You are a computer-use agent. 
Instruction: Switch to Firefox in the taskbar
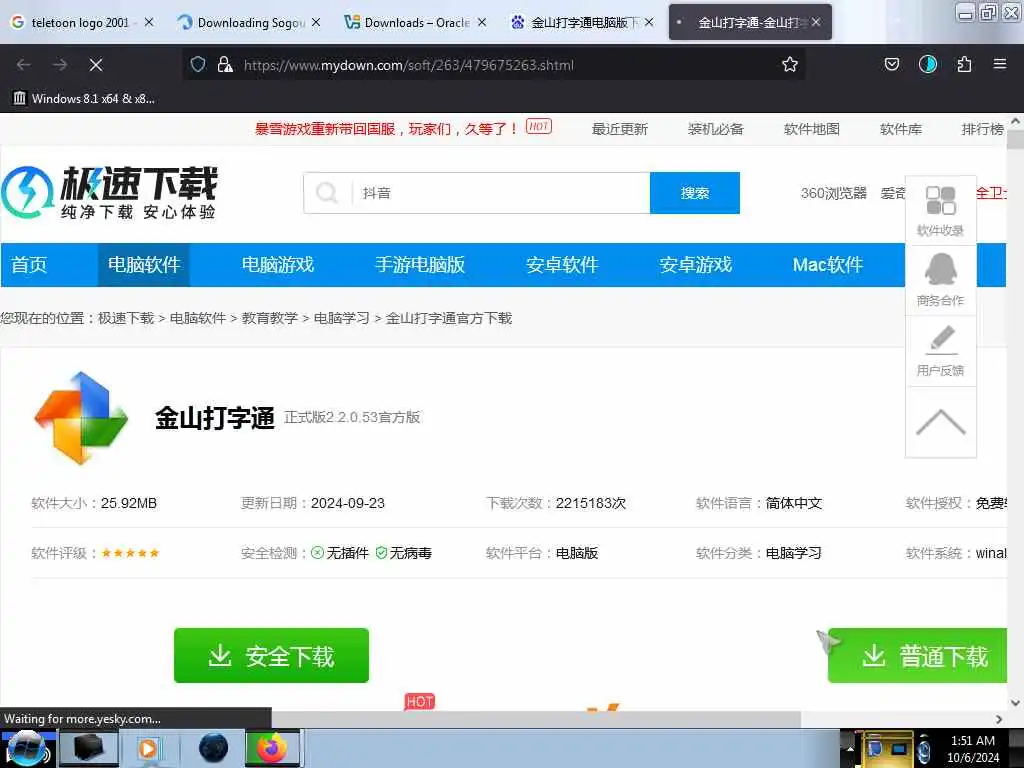272,748
